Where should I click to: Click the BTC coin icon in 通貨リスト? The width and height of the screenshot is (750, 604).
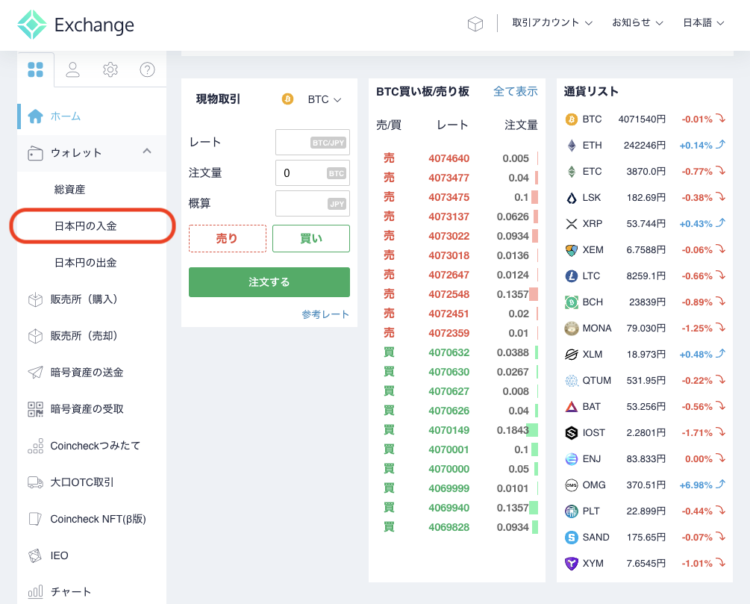click(572, 119)
